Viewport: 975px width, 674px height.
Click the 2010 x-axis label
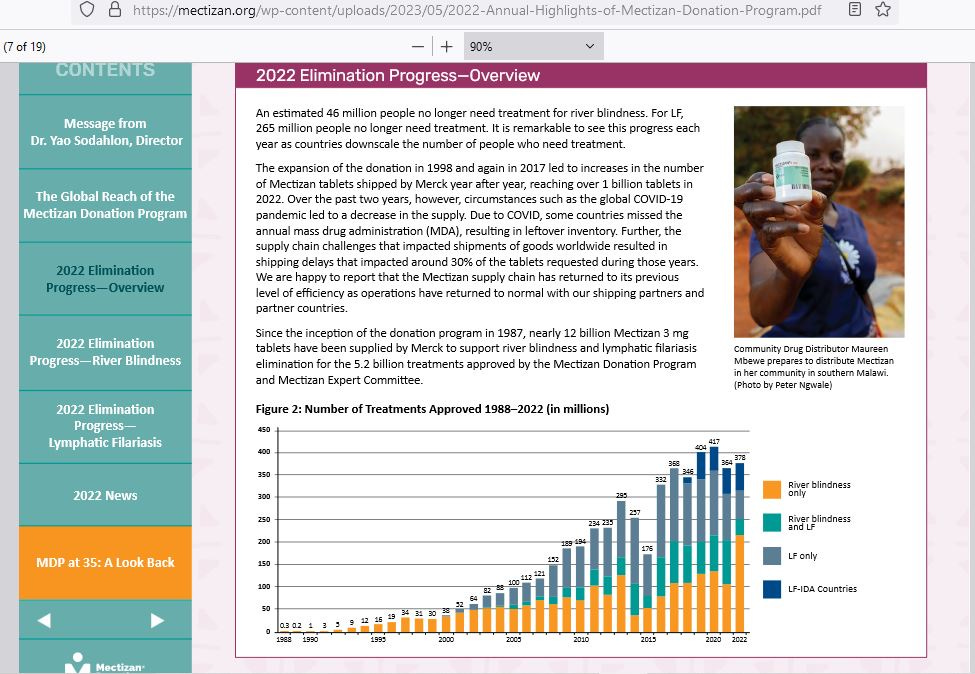[x=581, y=639]
